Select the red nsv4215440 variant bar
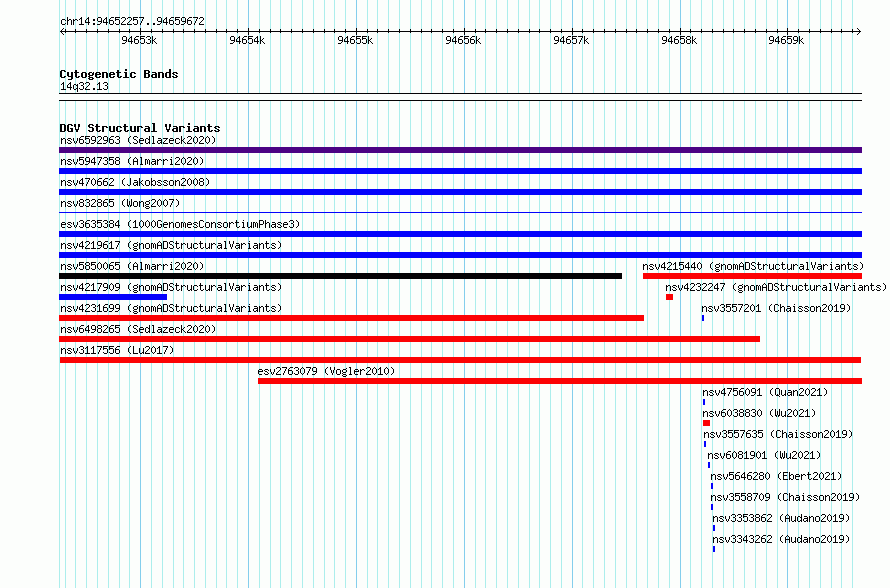The height and width of the screenshot is (588, 890). (752, 276)
